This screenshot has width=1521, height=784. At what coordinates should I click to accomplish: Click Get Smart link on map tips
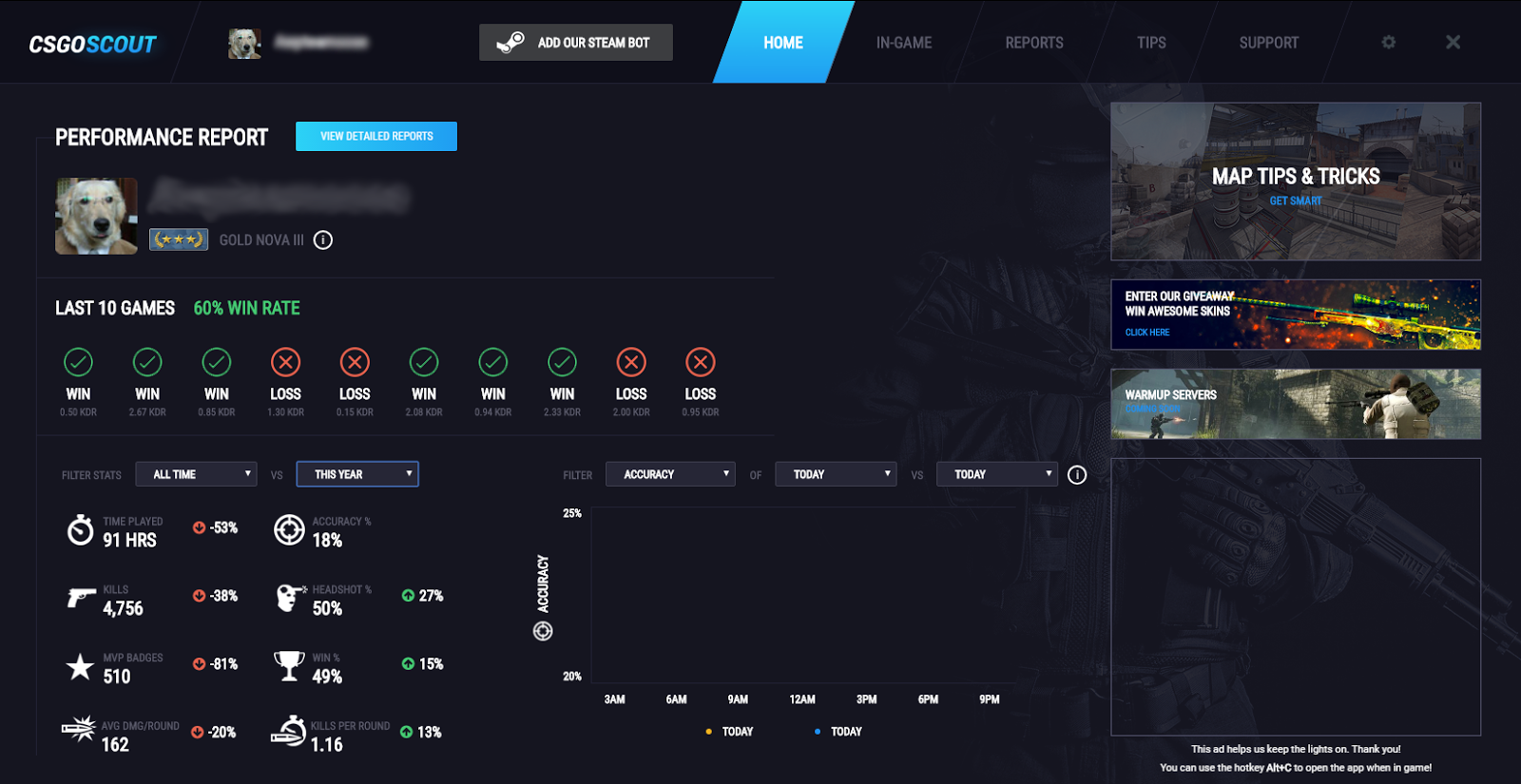1296,201
